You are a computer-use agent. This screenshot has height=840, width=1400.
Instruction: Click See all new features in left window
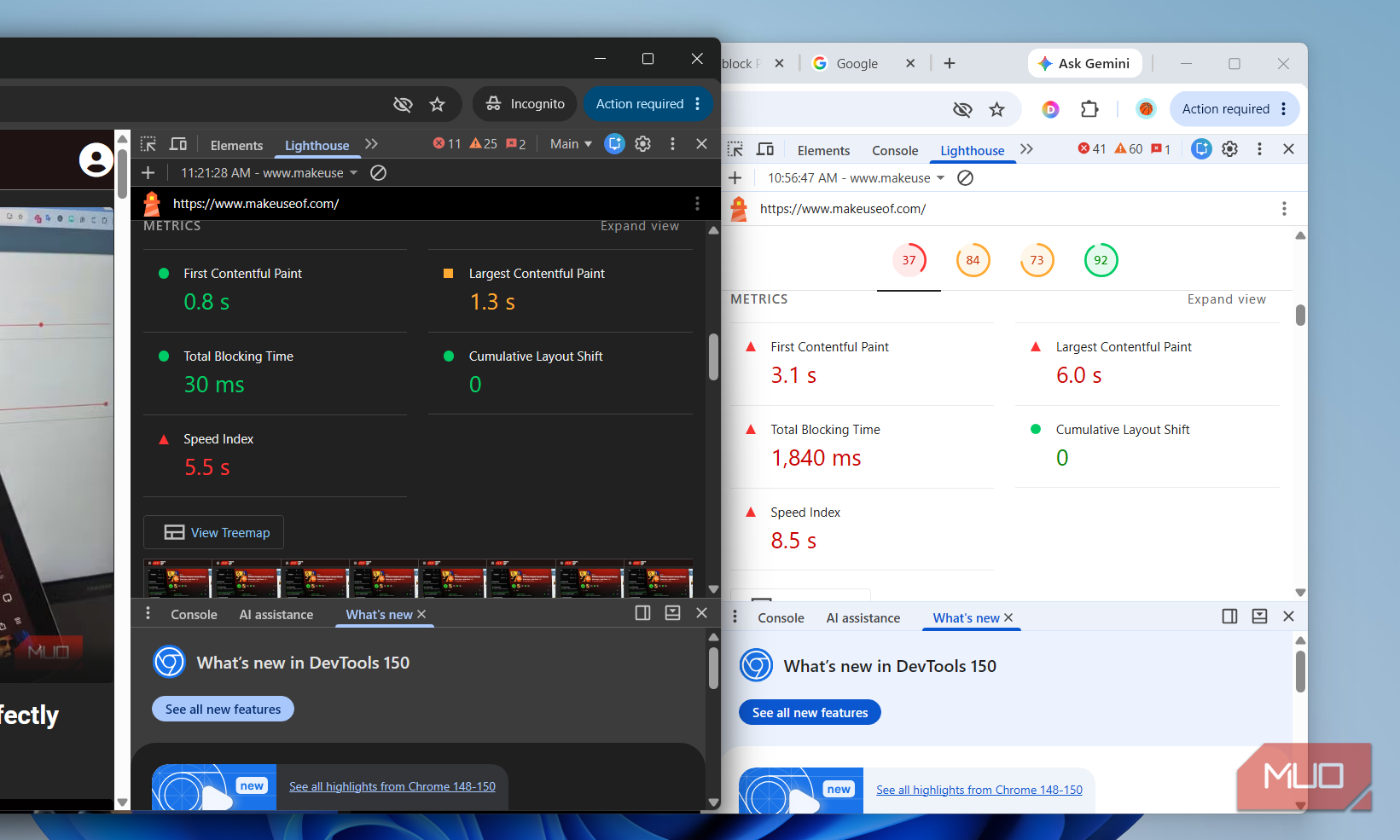pyautogui.click(x=223, y=709)
